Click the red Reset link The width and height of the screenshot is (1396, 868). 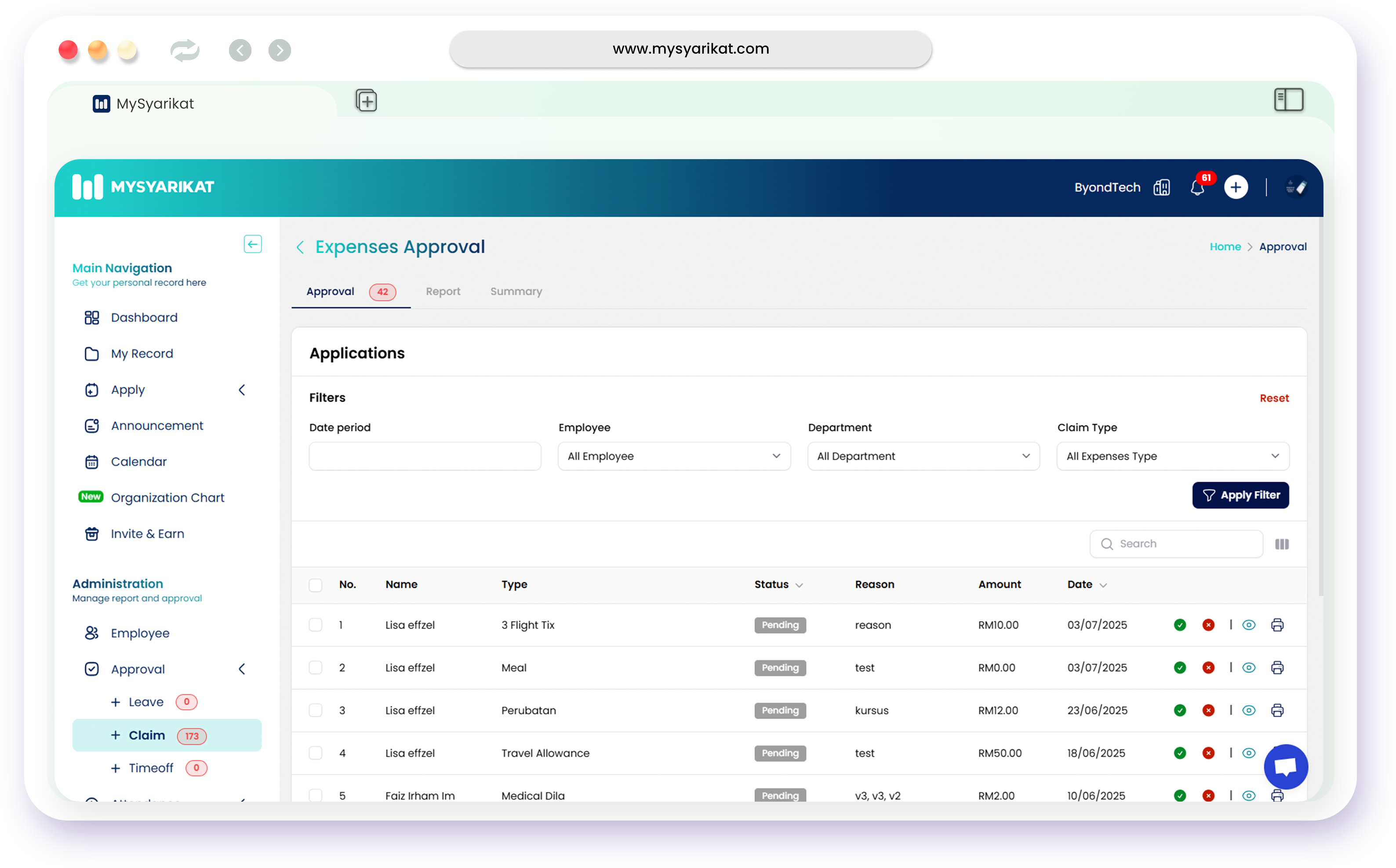click(x=1274, y=398)
